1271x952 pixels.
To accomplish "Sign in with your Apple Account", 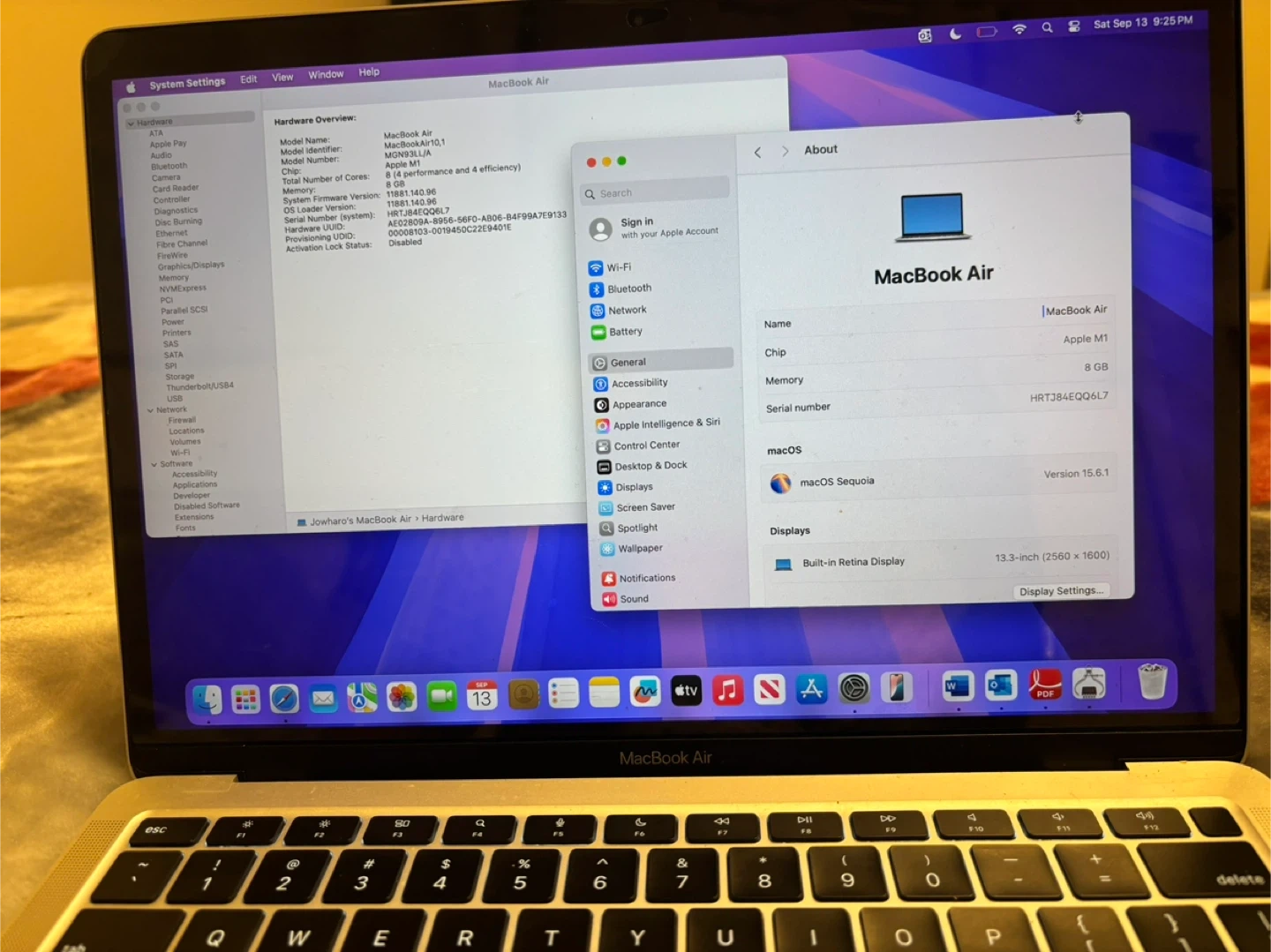I will (656, 228).
